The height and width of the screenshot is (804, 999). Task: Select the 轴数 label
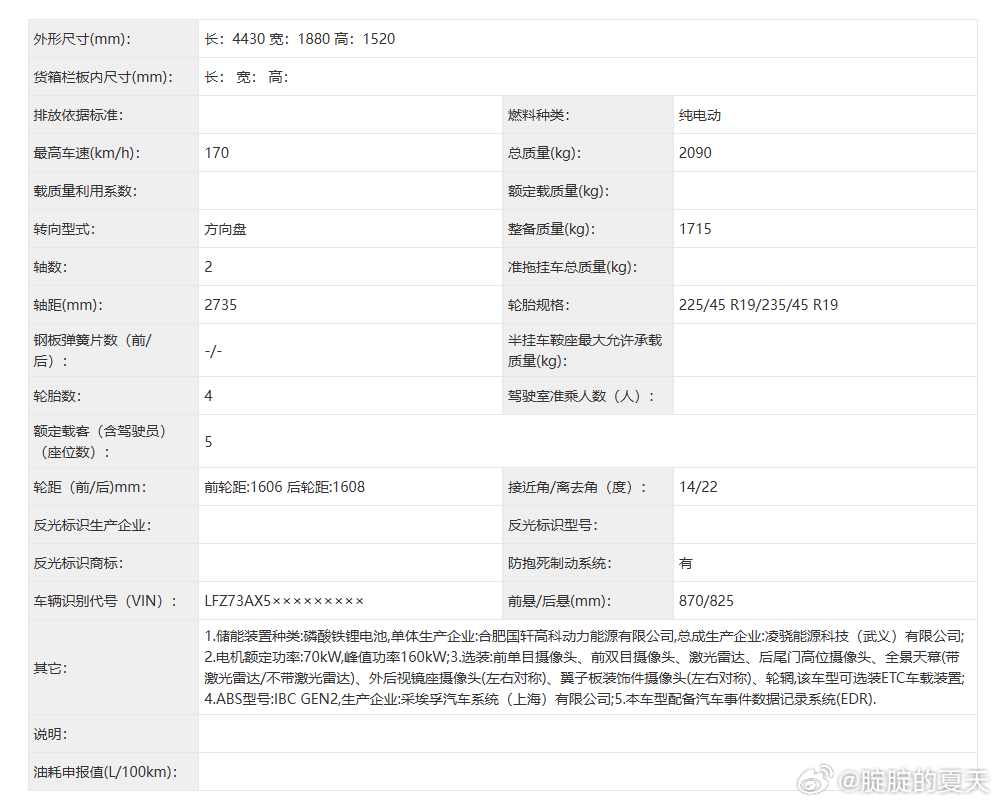click(50, 267)
